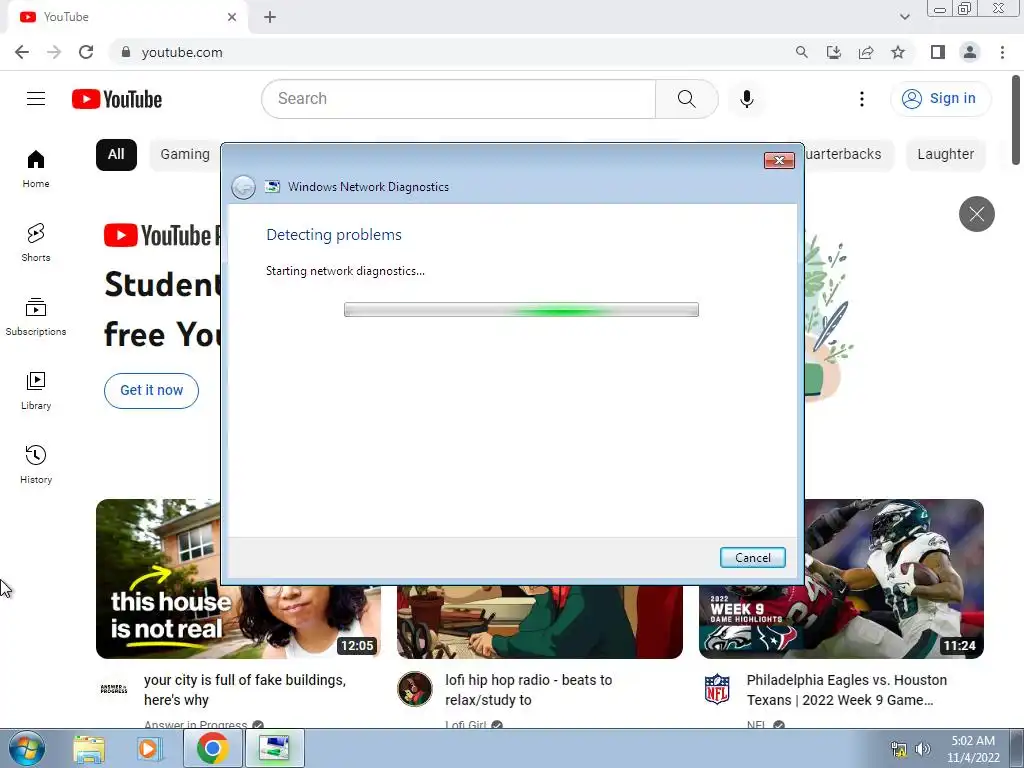Image resolution: width=1024 pixels, height=768 pixels.
Task: Dismiss the YouTube Premium promo banner
Action: (x=976, y=214)
